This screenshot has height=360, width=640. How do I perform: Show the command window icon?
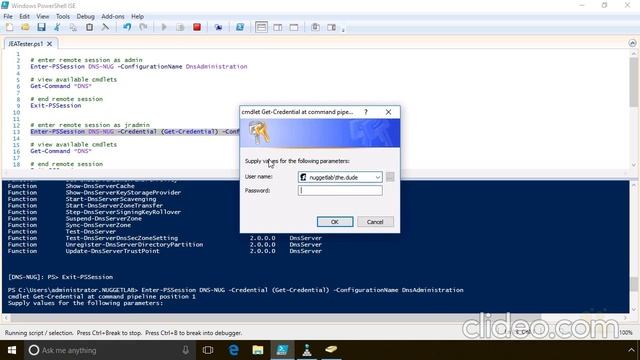316,27
